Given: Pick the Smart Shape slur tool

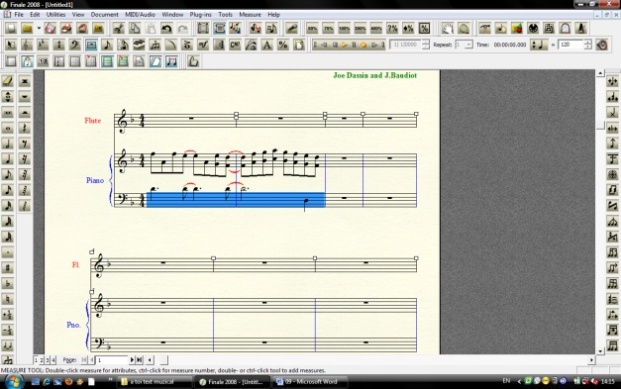Looking at the screenshot, I should point(171,45).
